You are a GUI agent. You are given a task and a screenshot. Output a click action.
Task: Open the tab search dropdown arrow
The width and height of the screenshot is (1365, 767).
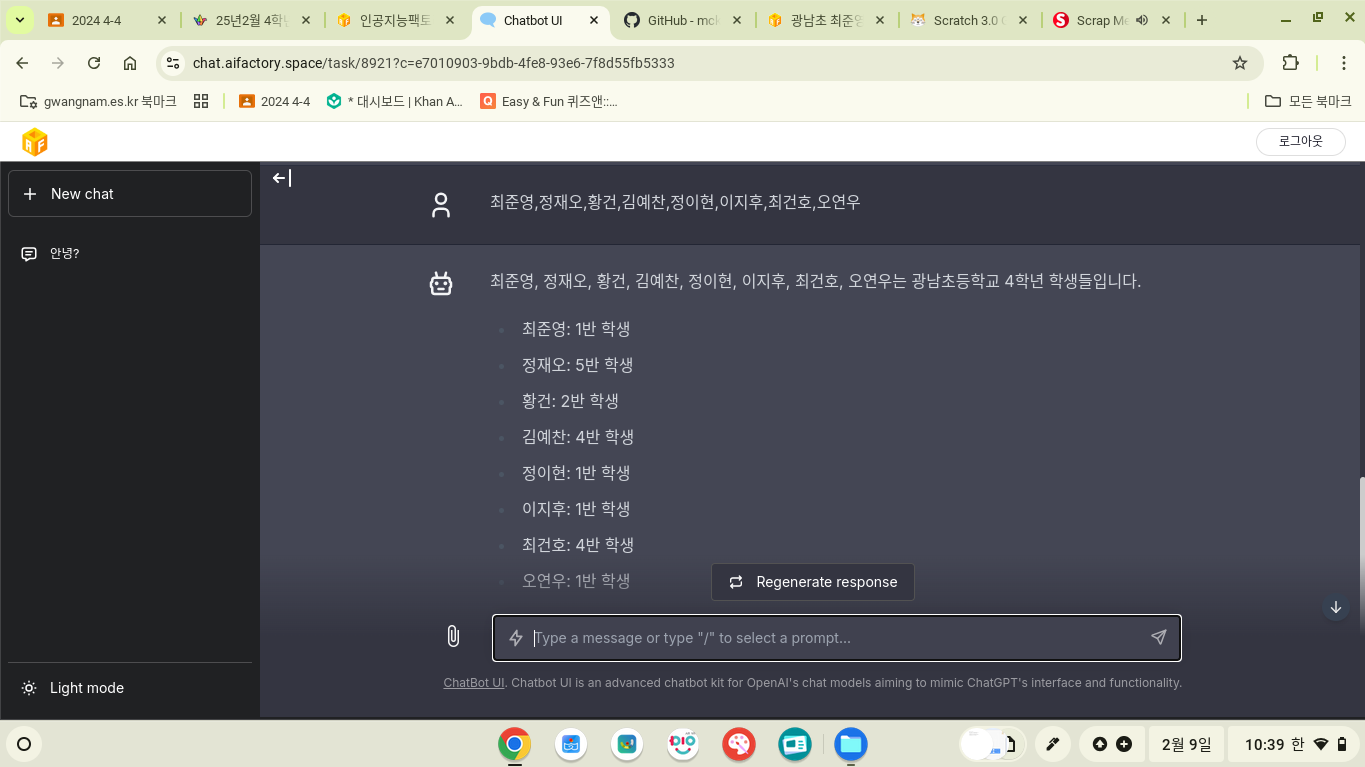[x=19, y=20]
